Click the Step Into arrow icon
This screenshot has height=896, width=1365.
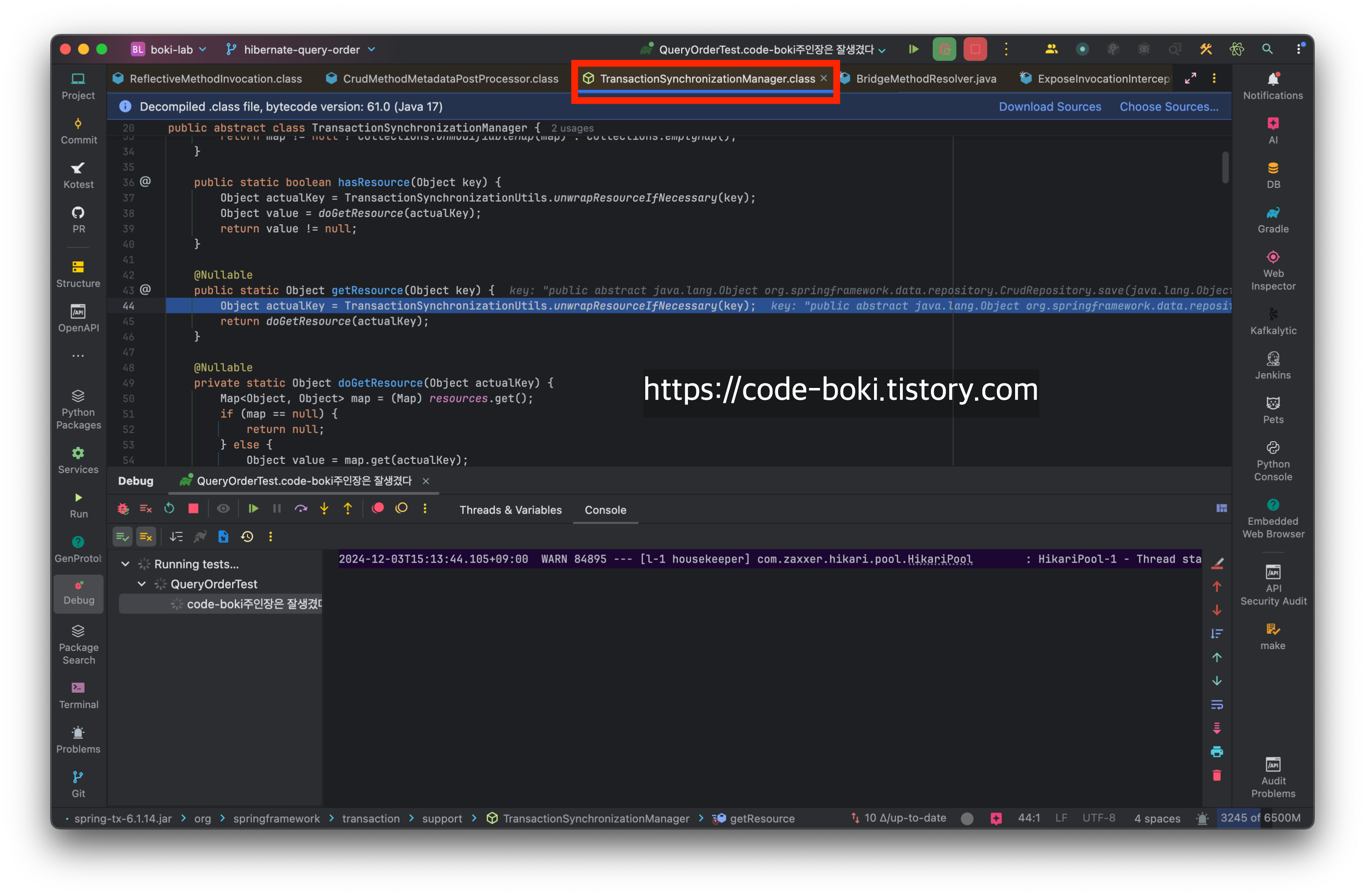[x=324, y=509]
